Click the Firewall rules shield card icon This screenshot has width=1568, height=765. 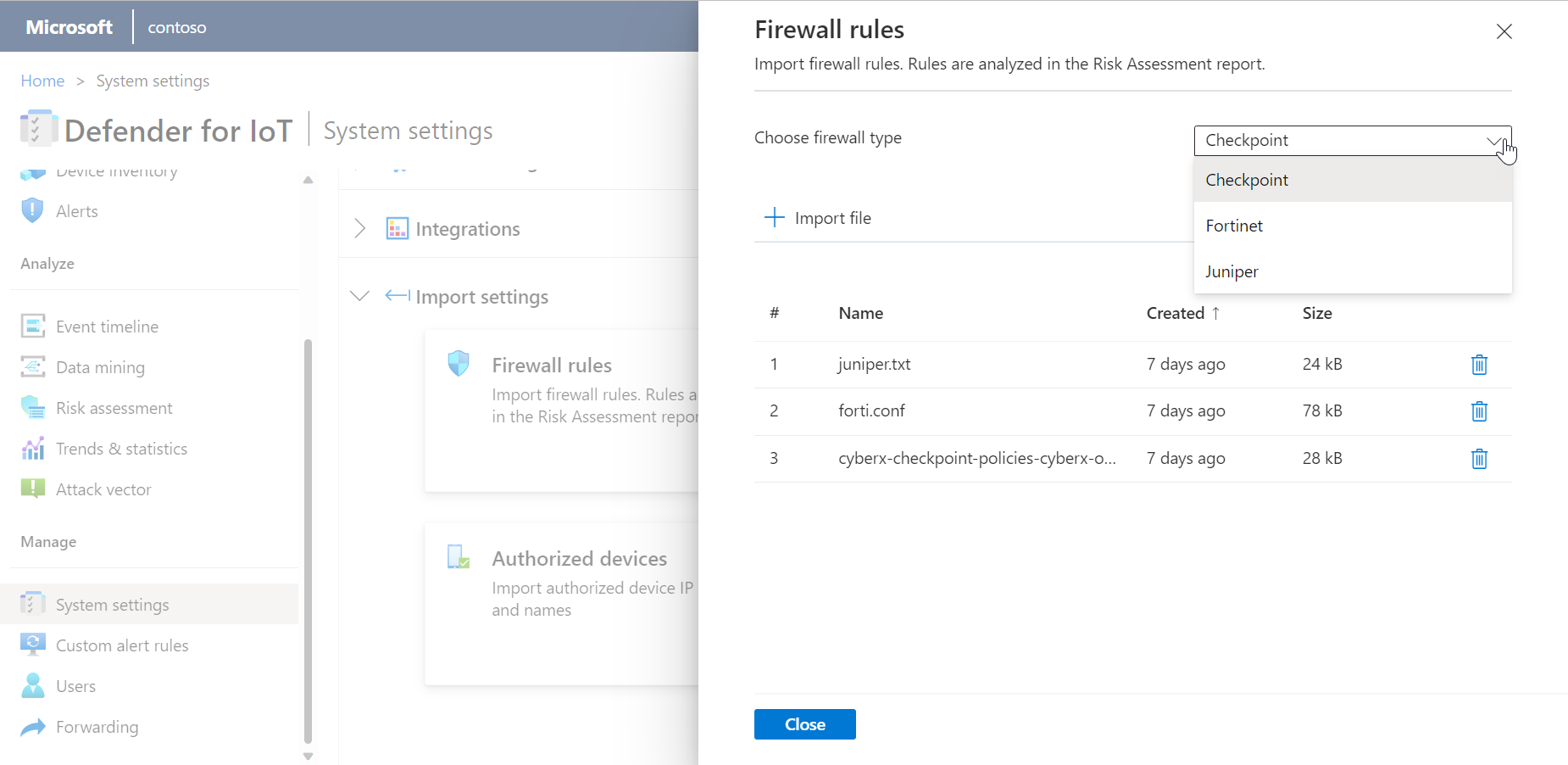pyautogui.click(x=459, y=364)
